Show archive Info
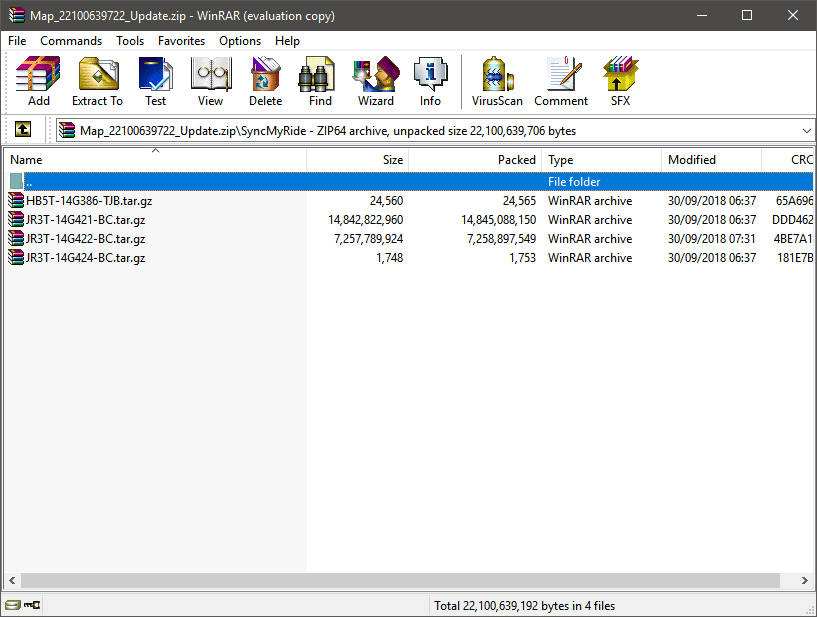 click(x=430, y=81)
